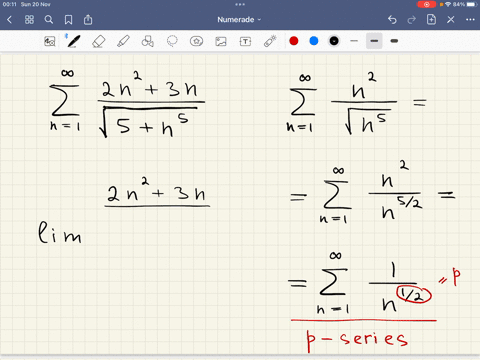Tap the 00:11 clock in the status bar
The image size is (480, 360).
tap(9, 4)
